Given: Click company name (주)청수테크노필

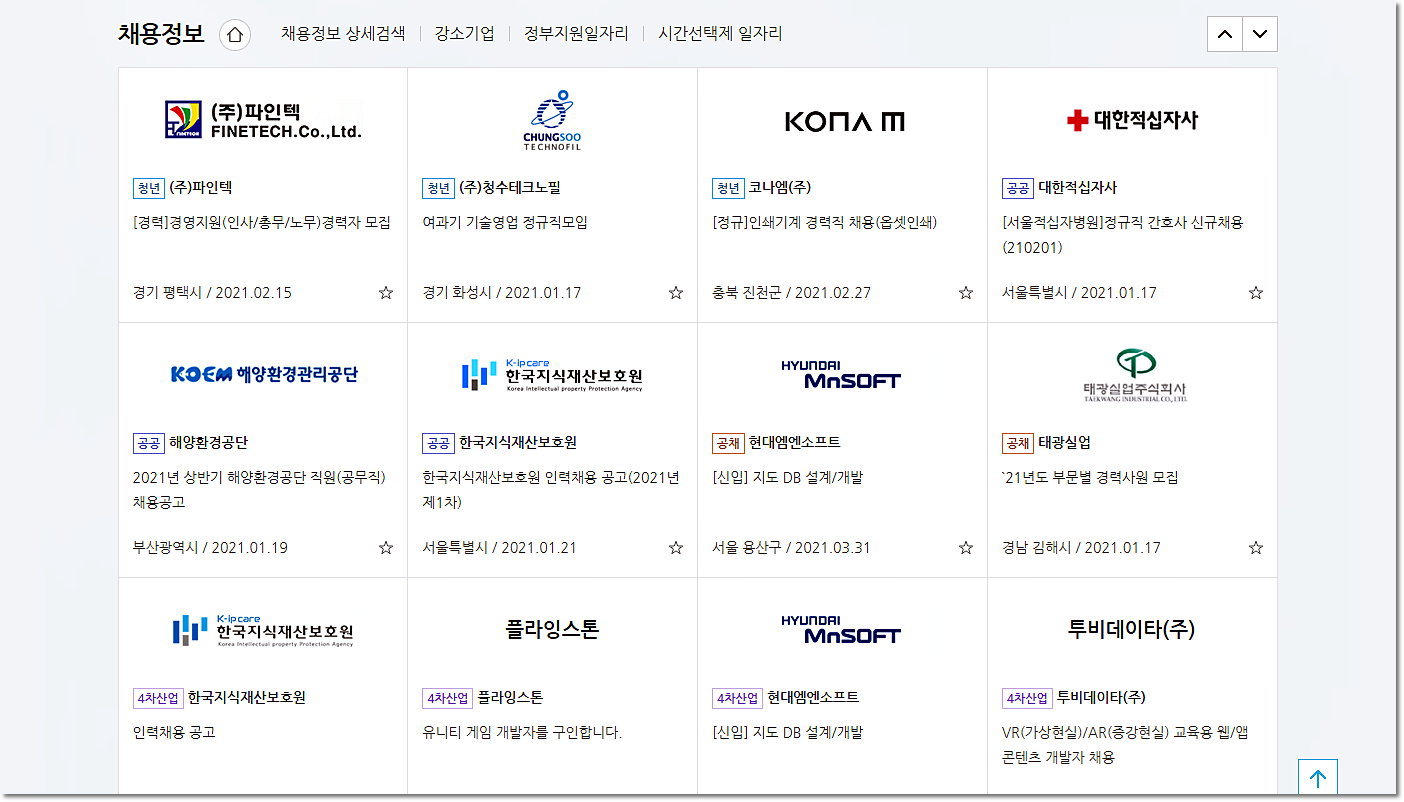Looking at the screenshot, I should click(x=510, y=188).
